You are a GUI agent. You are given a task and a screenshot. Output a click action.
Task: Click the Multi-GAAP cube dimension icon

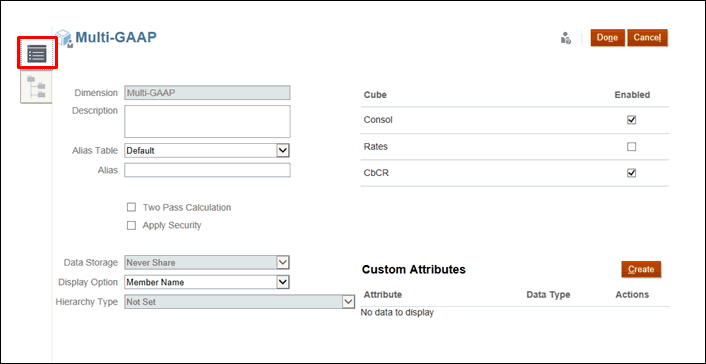[64, 38]
